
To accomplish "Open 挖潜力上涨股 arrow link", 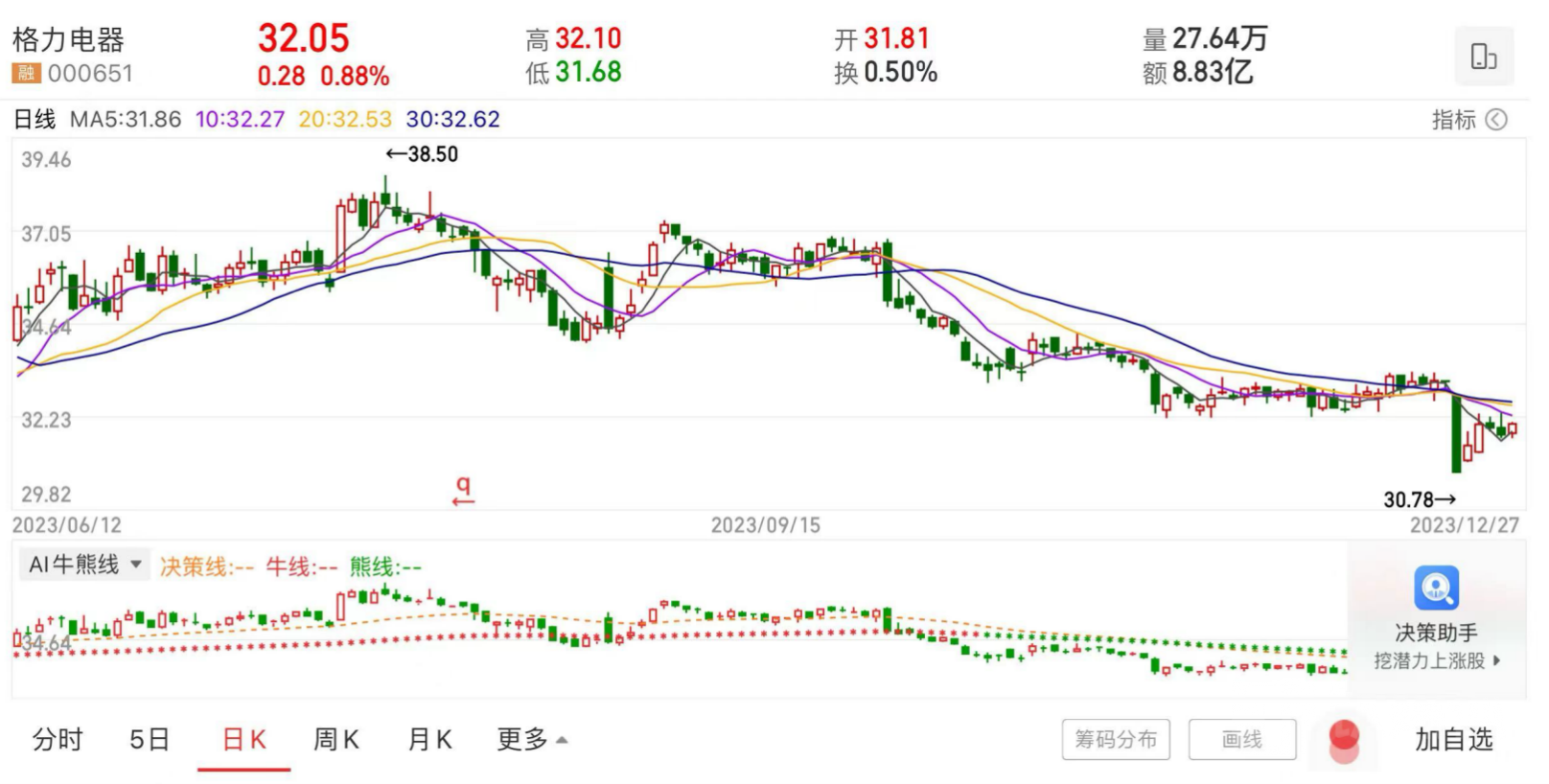I will 1436,660.
